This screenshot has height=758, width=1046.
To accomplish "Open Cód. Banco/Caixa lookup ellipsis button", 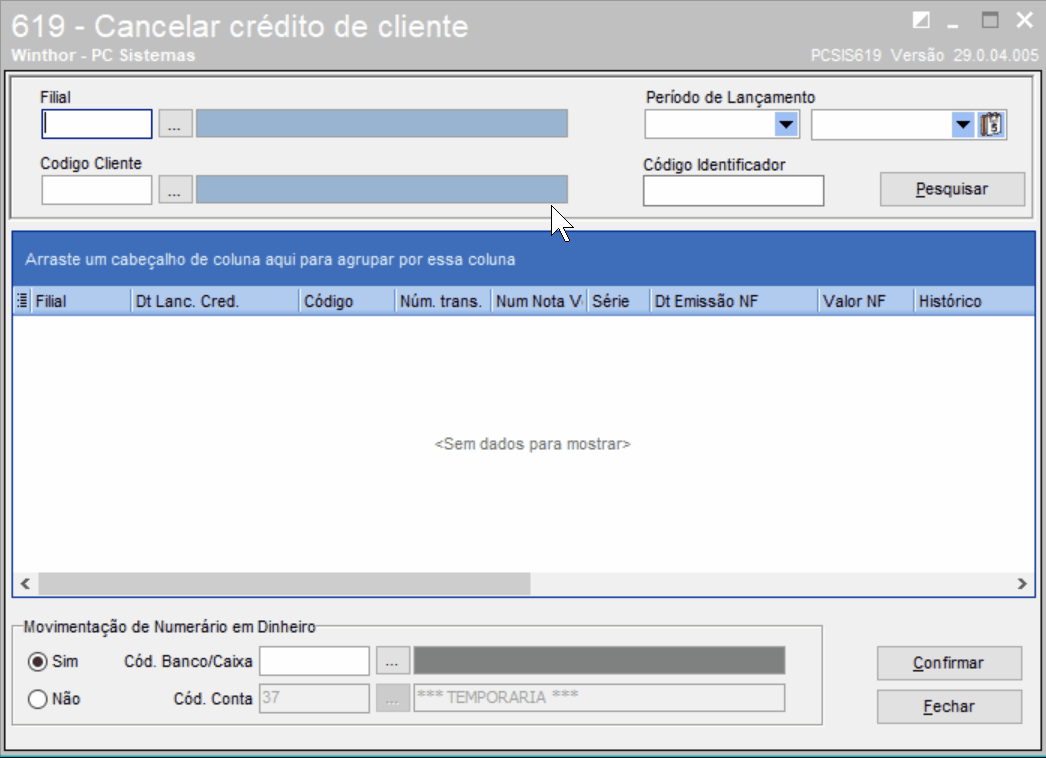I will (392, 661).
